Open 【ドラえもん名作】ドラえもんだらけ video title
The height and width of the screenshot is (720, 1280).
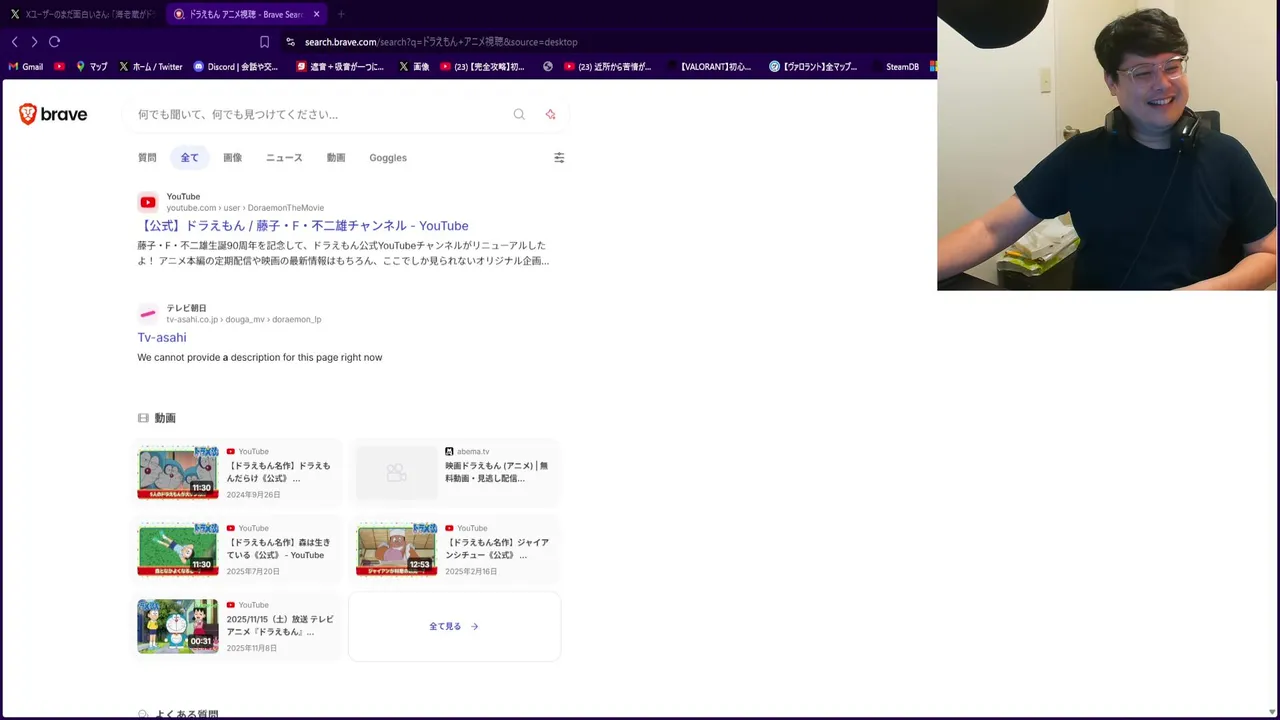click(x=278, y=472)
